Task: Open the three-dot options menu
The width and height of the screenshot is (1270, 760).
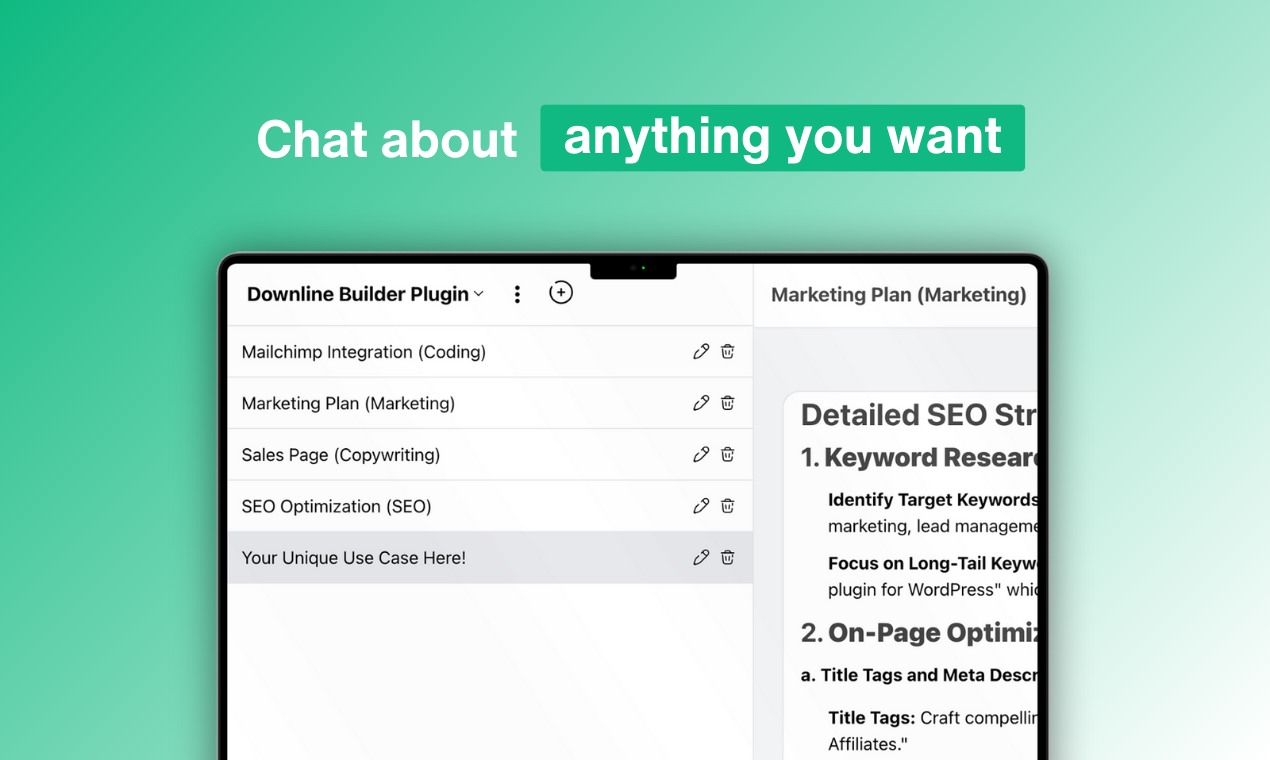Action: click(x=517, y=294)
